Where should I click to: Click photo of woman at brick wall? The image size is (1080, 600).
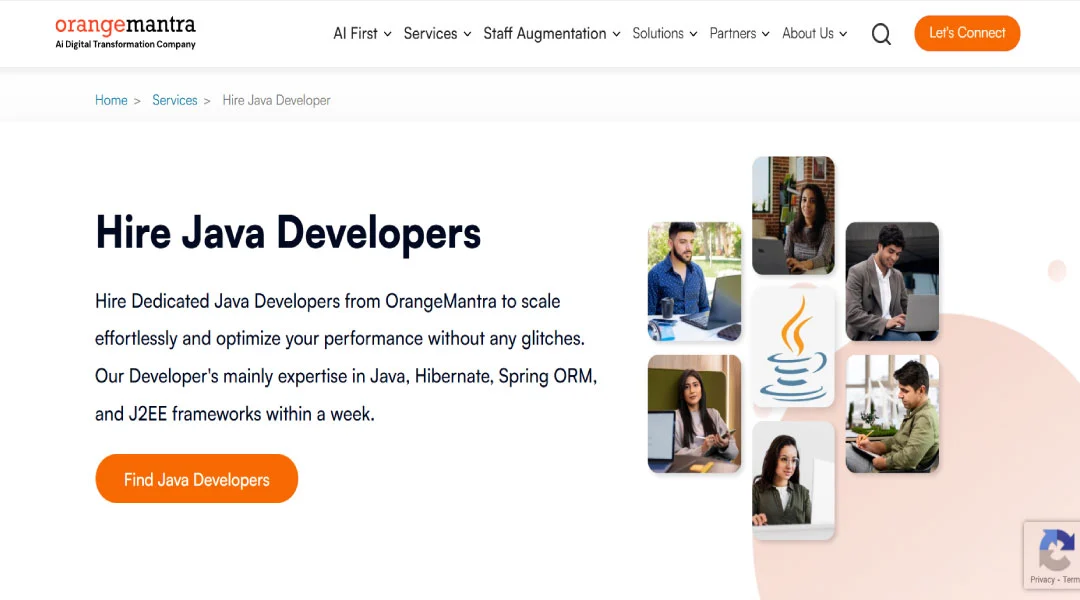click(793, 216)
